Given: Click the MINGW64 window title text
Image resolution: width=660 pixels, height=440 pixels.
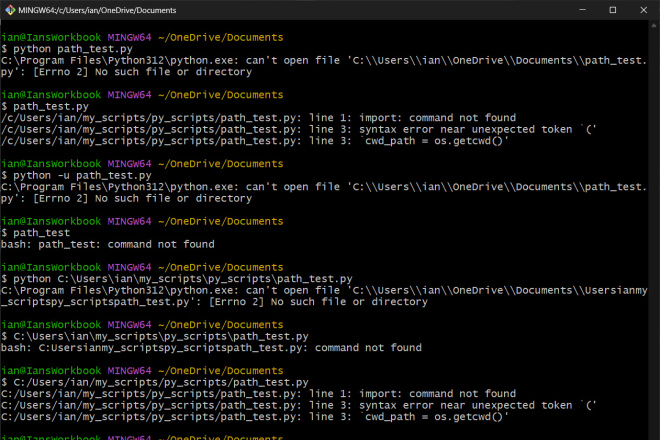Looking at the screenshot, I should pos(97,10).
